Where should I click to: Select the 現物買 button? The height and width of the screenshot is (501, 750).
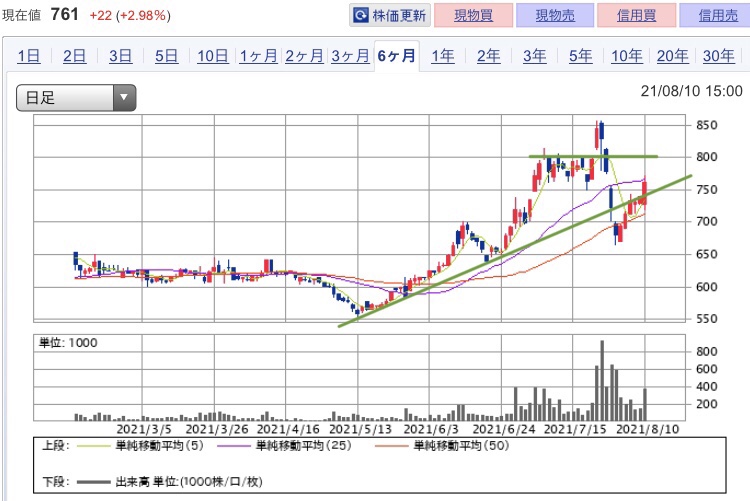click(x=474, y=15)
